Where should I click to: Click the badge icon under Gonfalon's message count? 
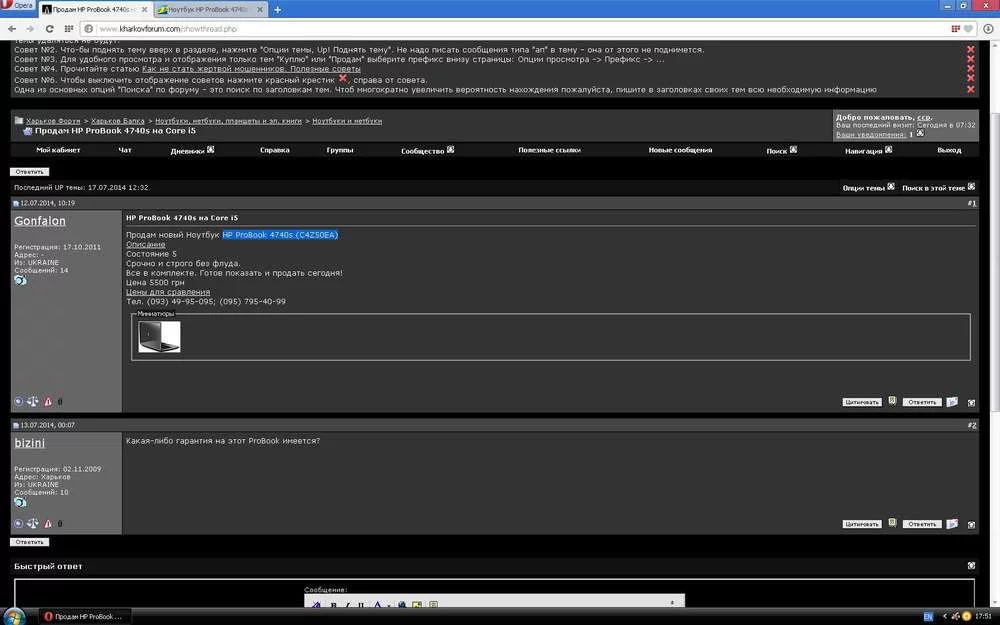pos(20,280)
